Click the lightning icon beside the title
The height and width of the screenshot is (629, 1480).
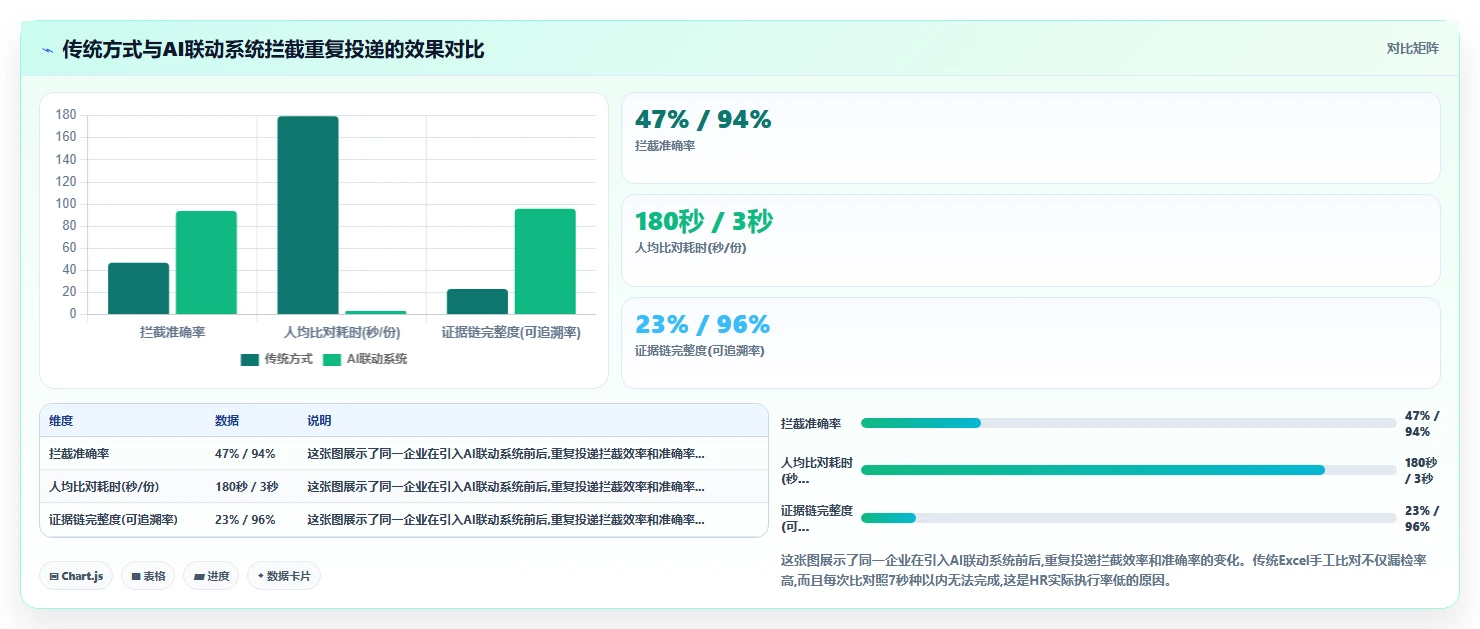click(48, 50)
